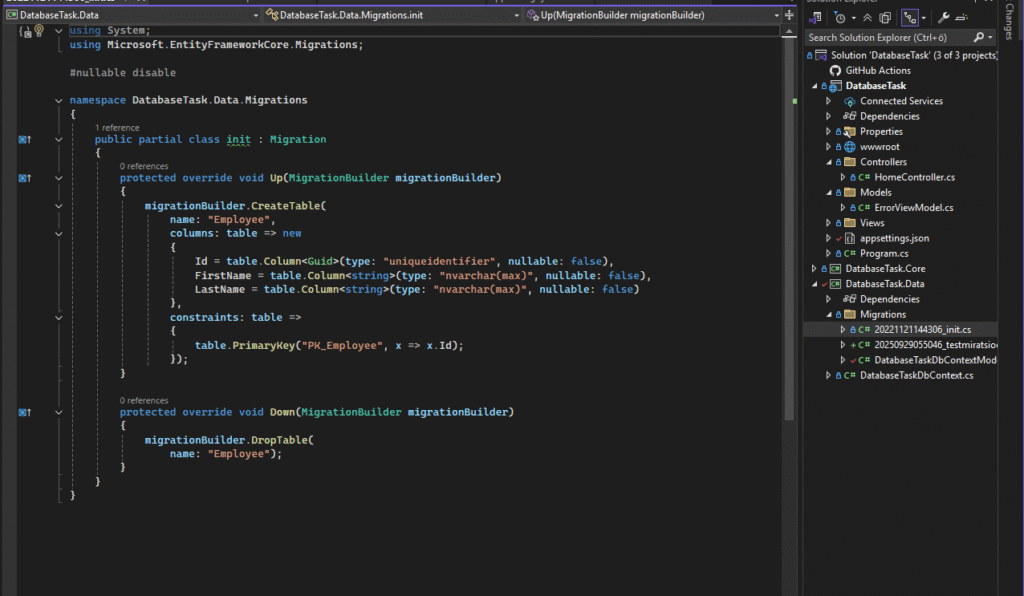Toggle the Track Active Item button
Image resolution: width=1024 pixels, height=596 pixels.
(910, 18)
